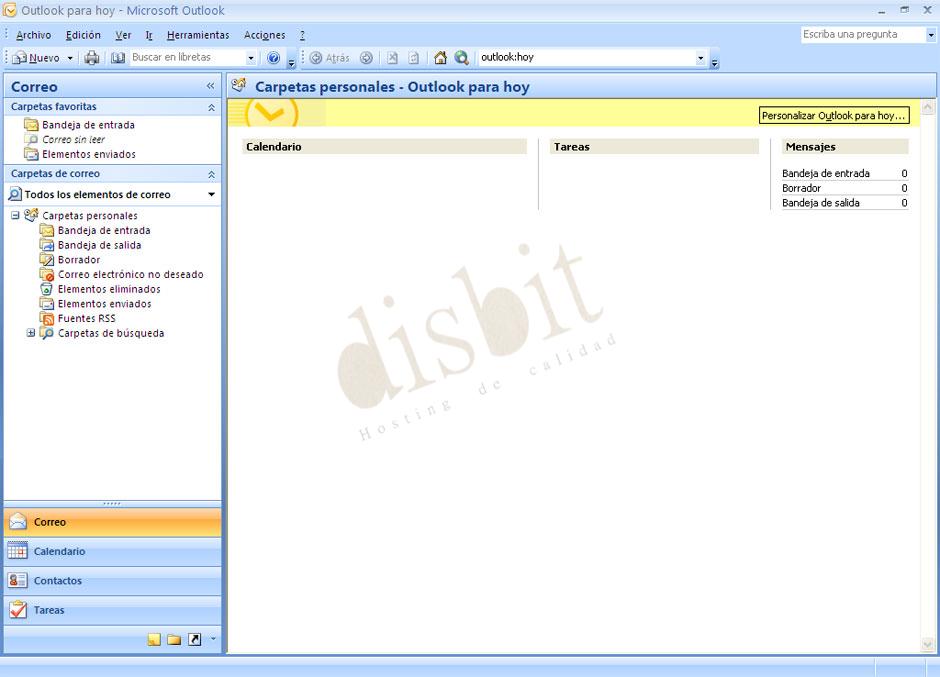Click Personalizar Outlook para hoy button
The width and height of the screenshot is (940, 677).
click(x=833, y=115)
